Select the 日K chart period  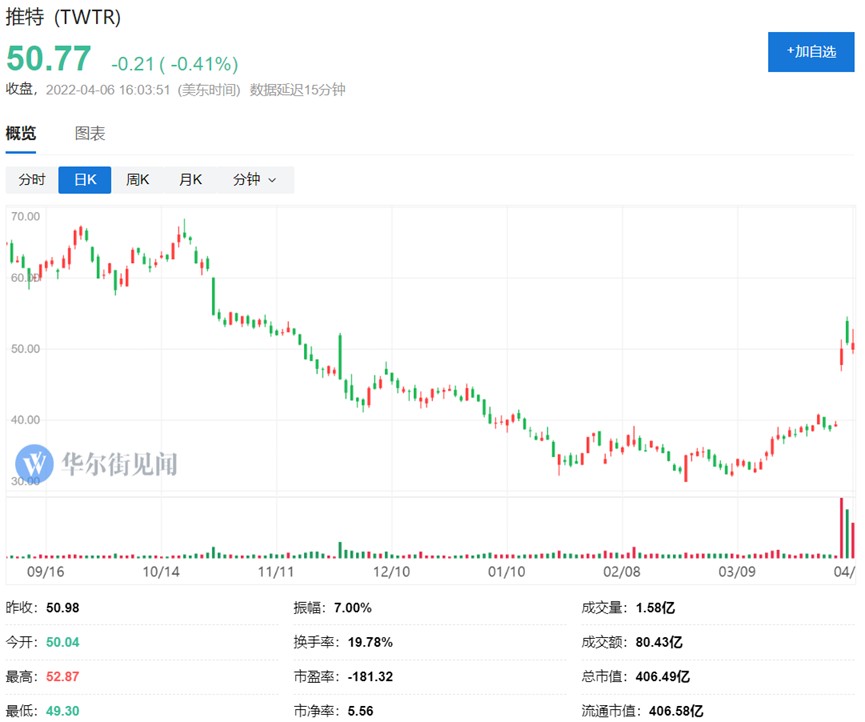84,180
